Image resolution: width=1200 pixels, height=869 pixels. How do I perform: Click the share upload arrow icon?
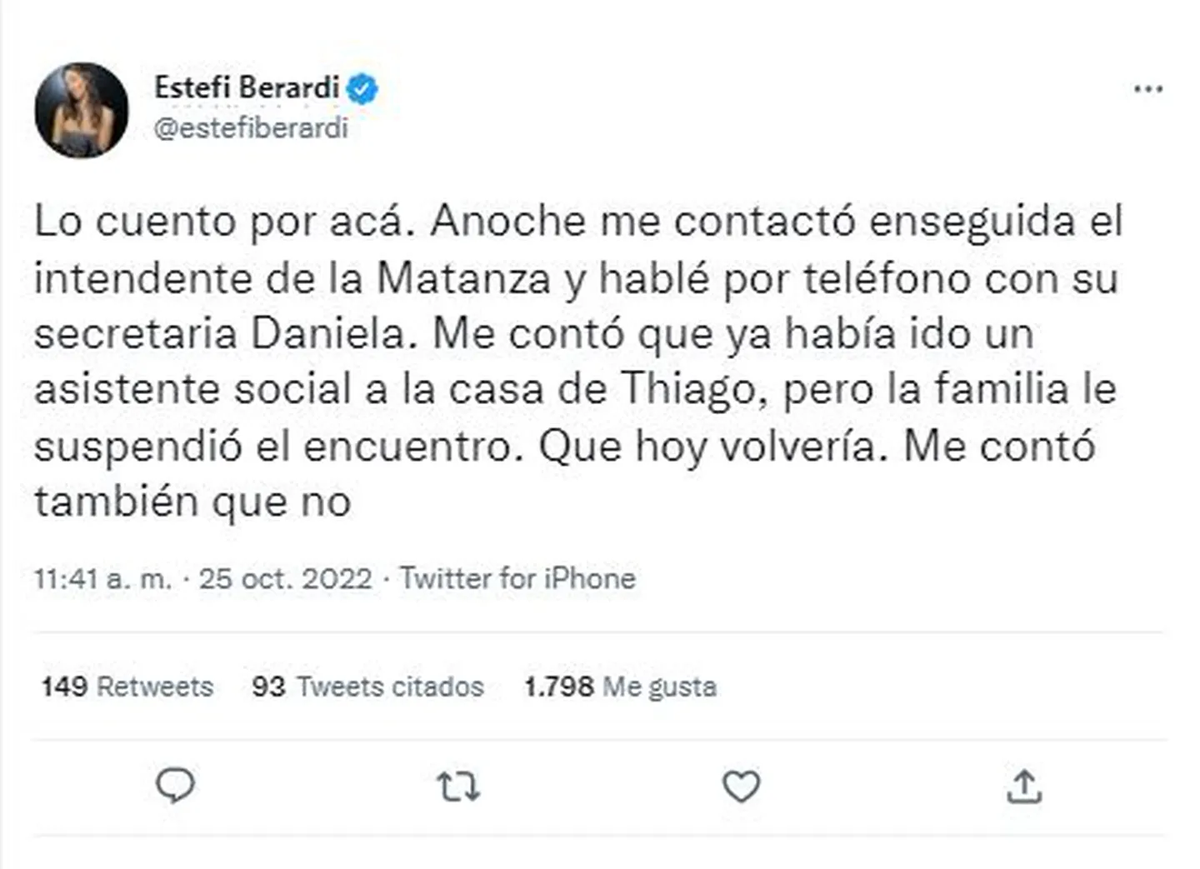[x=1024, y=788]
